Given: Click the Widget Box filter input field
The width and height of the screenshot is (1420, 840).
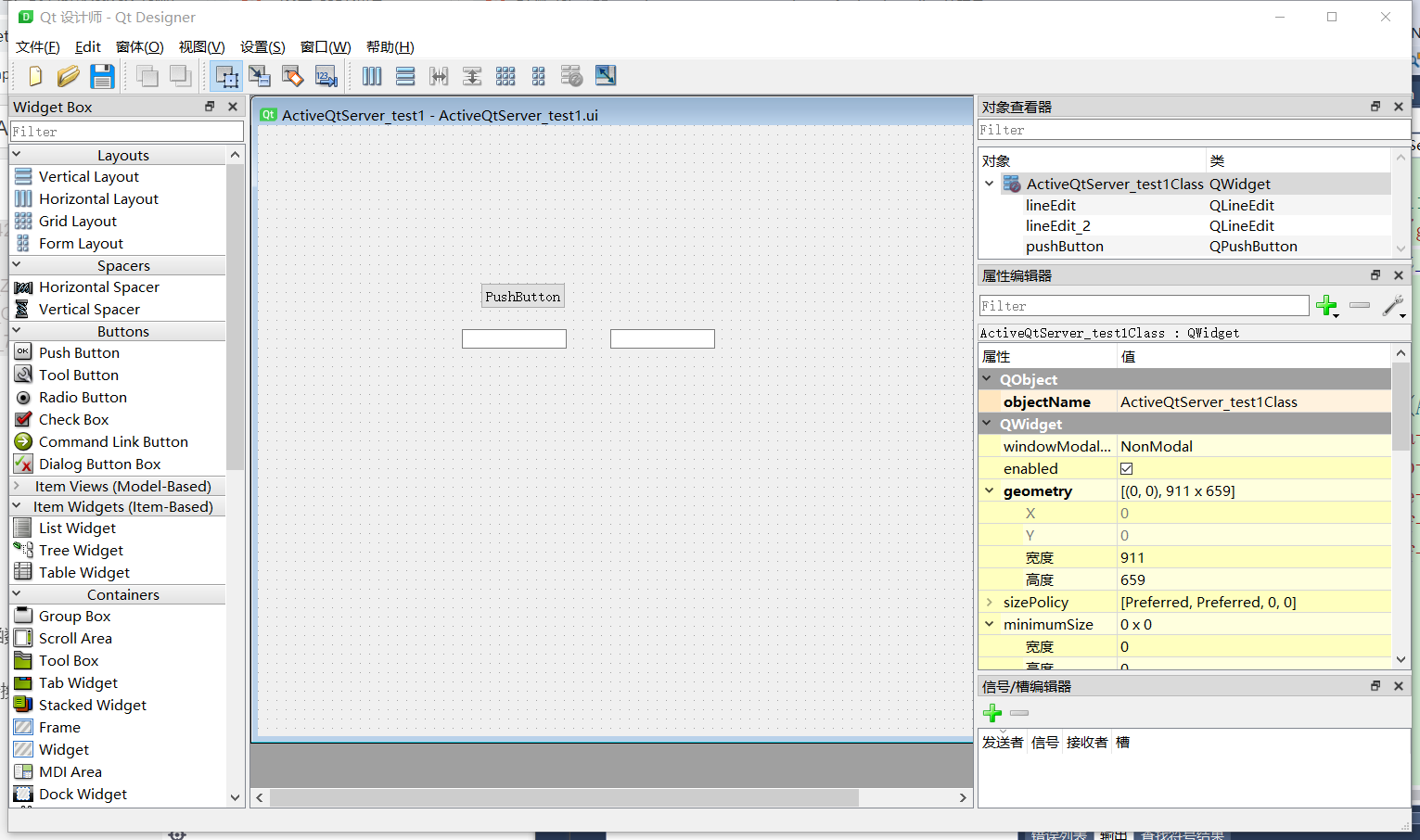Looking at the screenshot, I should pyautogui.click(x=127, y=131).
